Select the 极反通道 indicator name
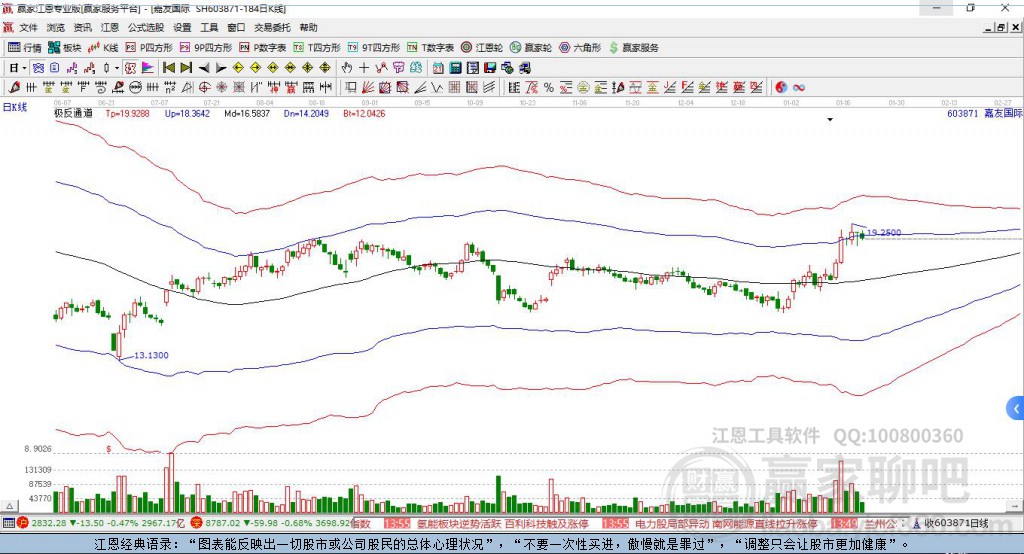The image size is (1024, 554). (x=73, y=114)
